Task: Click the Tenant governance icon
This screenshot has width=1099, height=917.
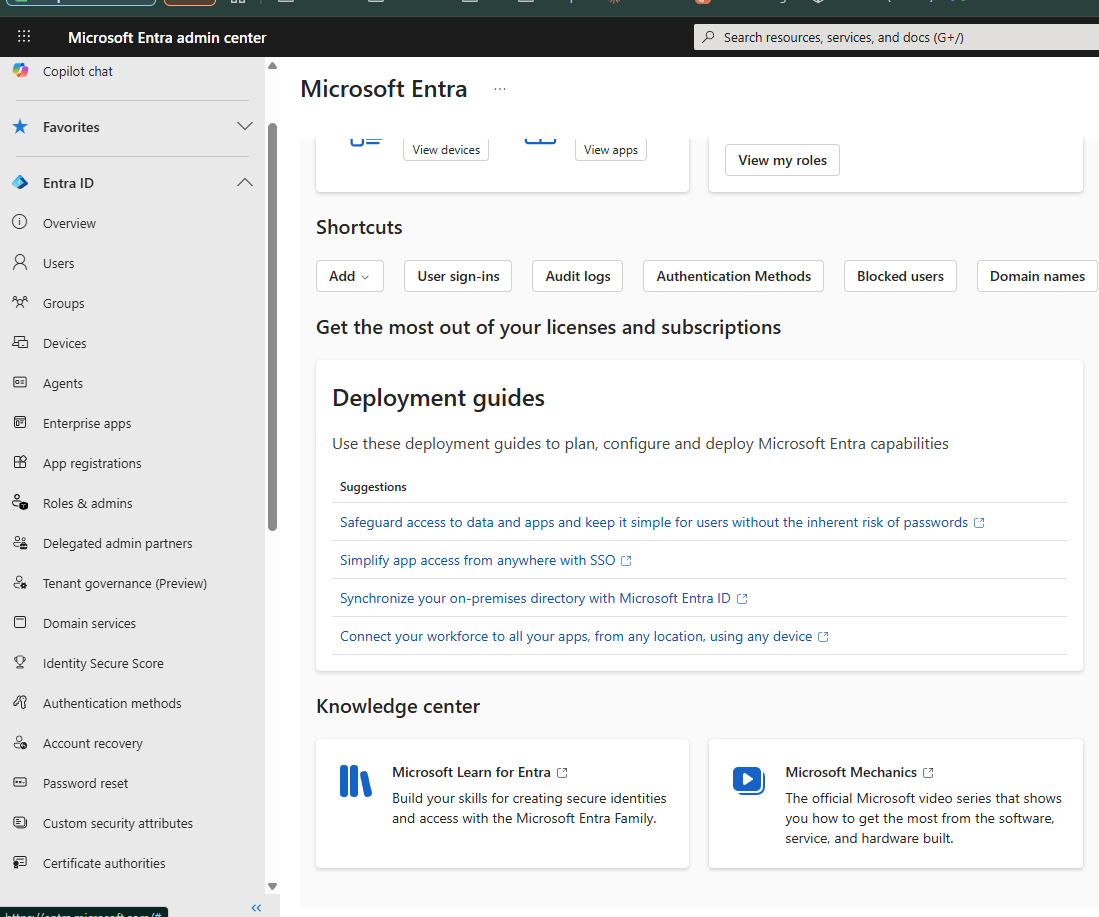Action: click(x=20, y=582)
